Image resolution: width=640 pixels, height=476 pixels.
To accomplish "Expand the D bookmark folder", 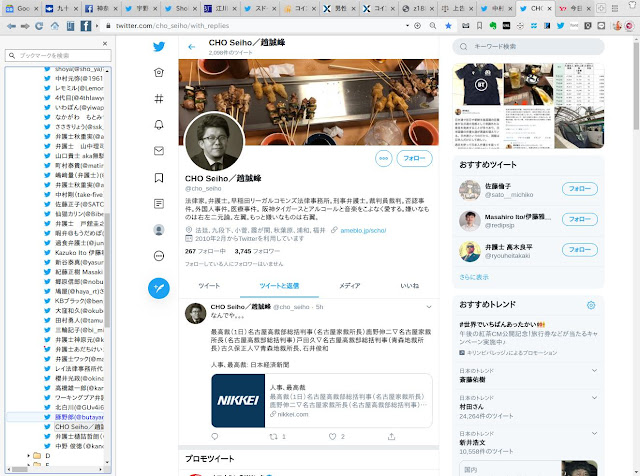I will tap(28, 455).
